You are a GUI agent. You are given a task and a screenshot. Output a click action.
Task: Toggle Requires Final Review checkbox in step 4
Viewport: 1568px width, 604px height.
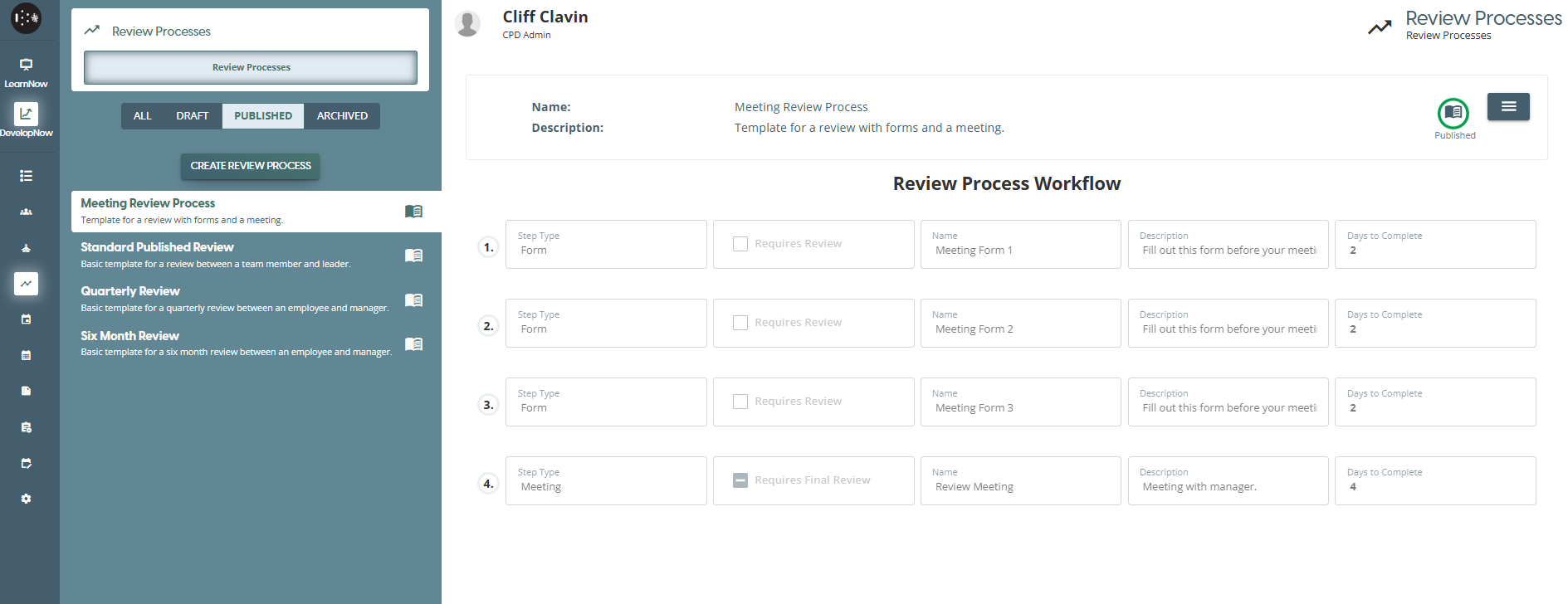[740, 480]
